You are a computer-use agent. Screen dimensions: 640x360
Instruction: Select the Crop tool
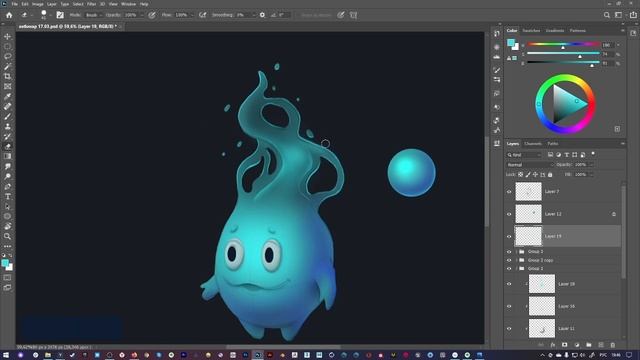pyautogui.click(x=7, y=76)
